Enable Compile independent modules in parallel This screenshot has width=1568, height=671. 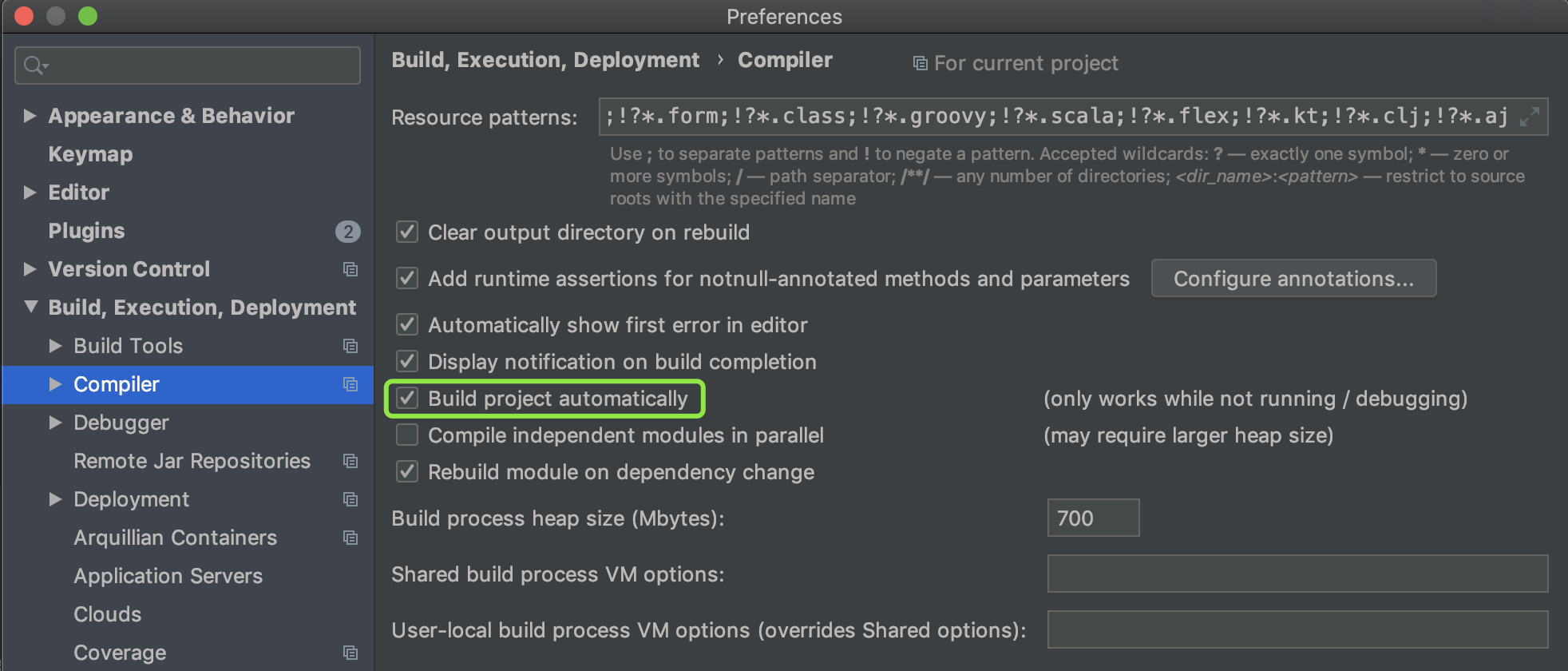pyautogui.click(x=407, y=435)
